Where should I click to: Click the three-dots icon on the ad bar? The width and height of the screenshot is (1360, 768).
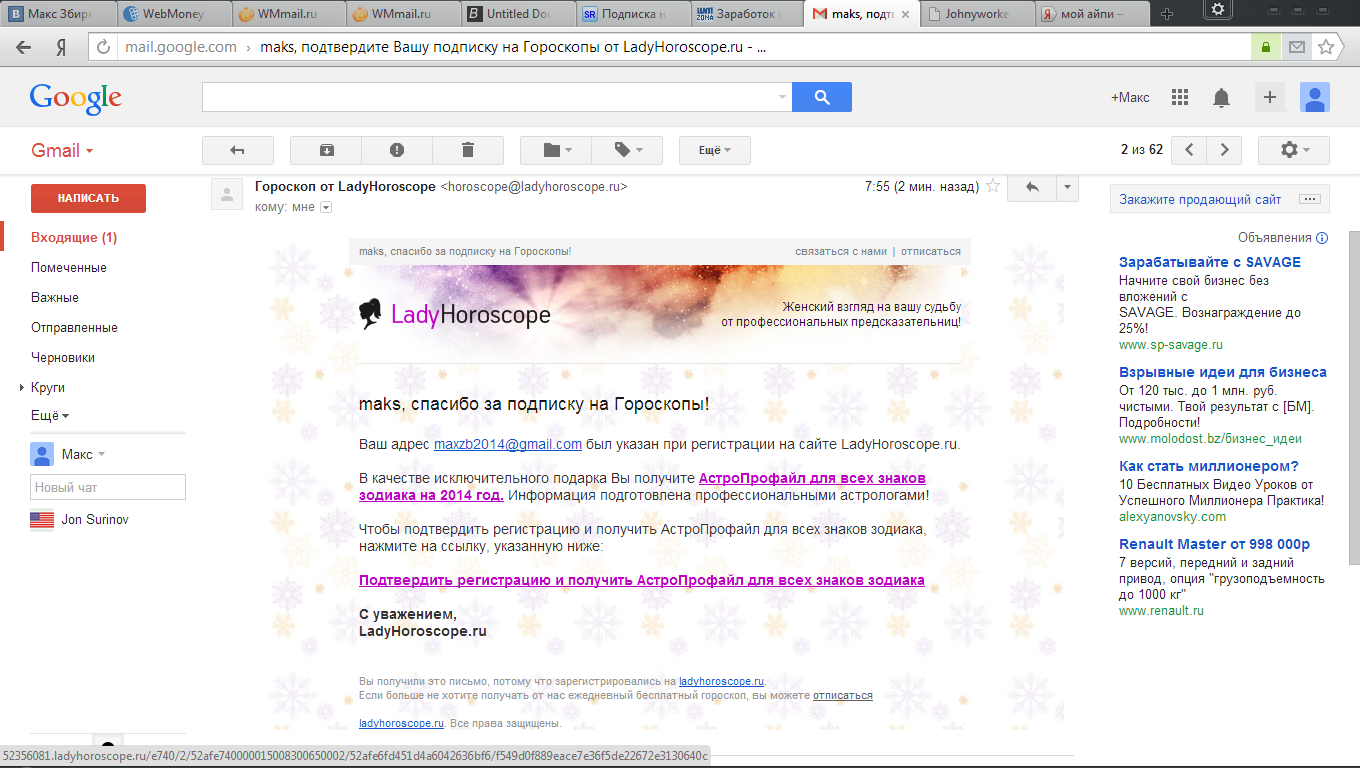coord(1309,199)
